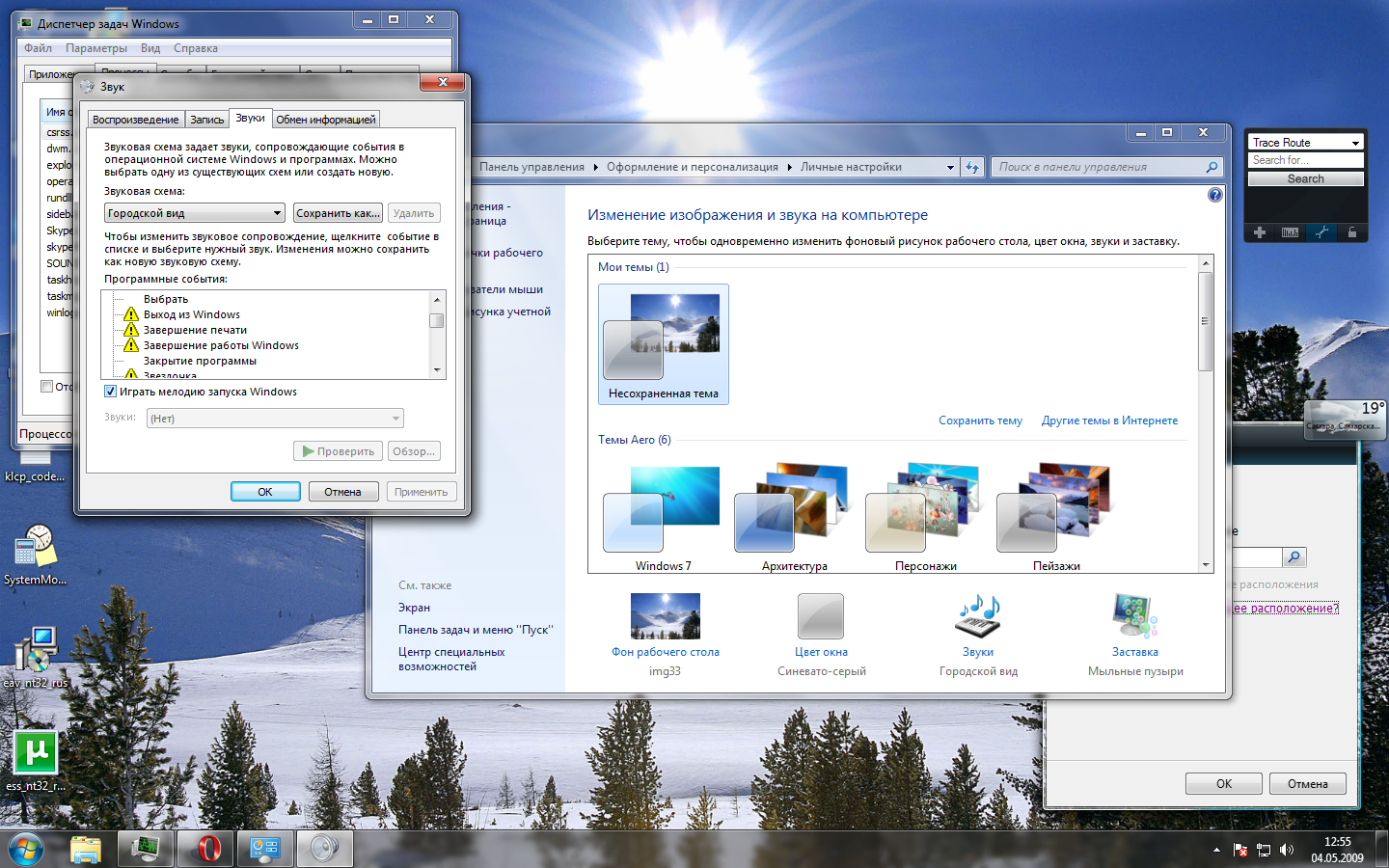Open the address bar history dropdown arrow
Image resolution: width=1389 pixels, height=868 pixels.
pyautogui.click(x=950, y=167)
